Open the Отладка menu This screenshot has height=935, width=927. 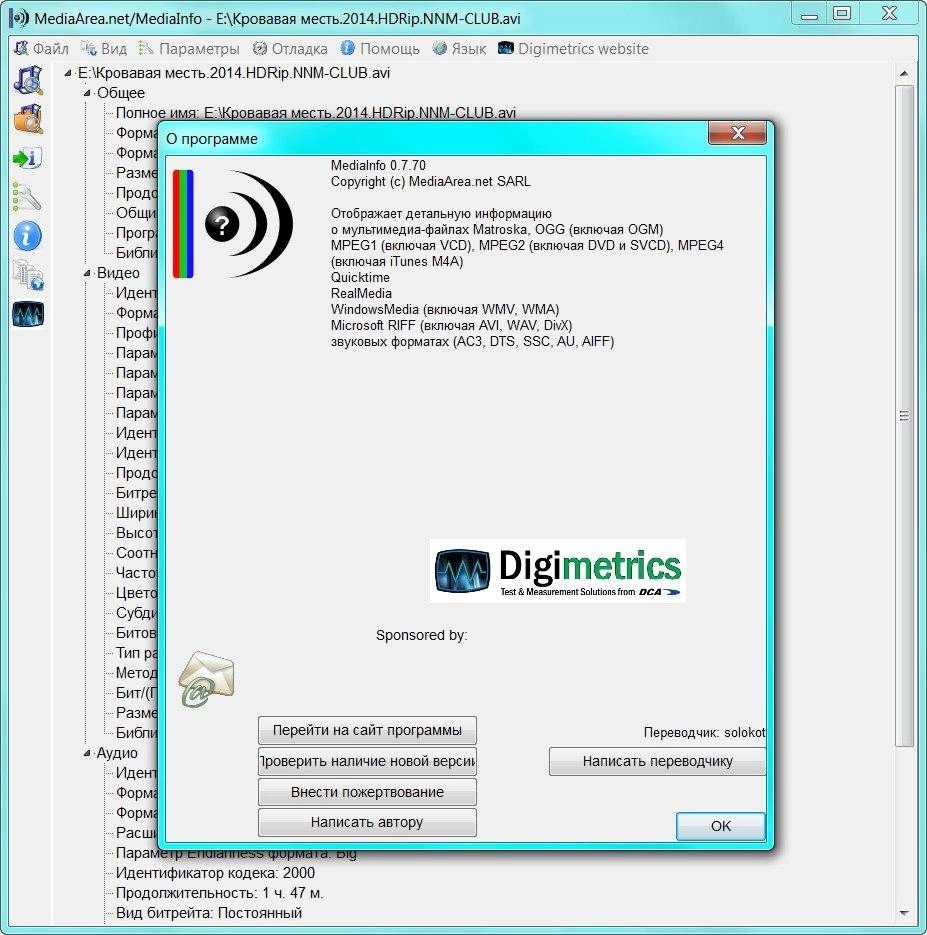pyautogui.click(x=290, y=49)
